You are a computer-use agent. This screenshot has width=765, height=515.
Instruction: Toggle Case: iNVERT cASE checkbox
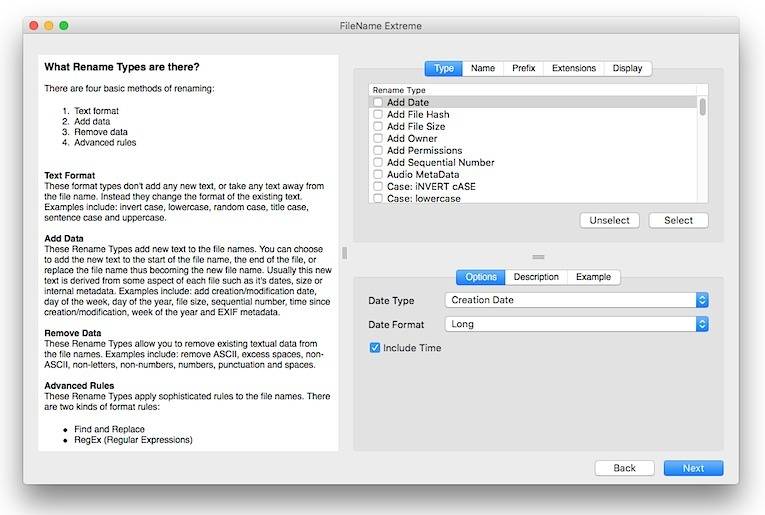(378, 186)
